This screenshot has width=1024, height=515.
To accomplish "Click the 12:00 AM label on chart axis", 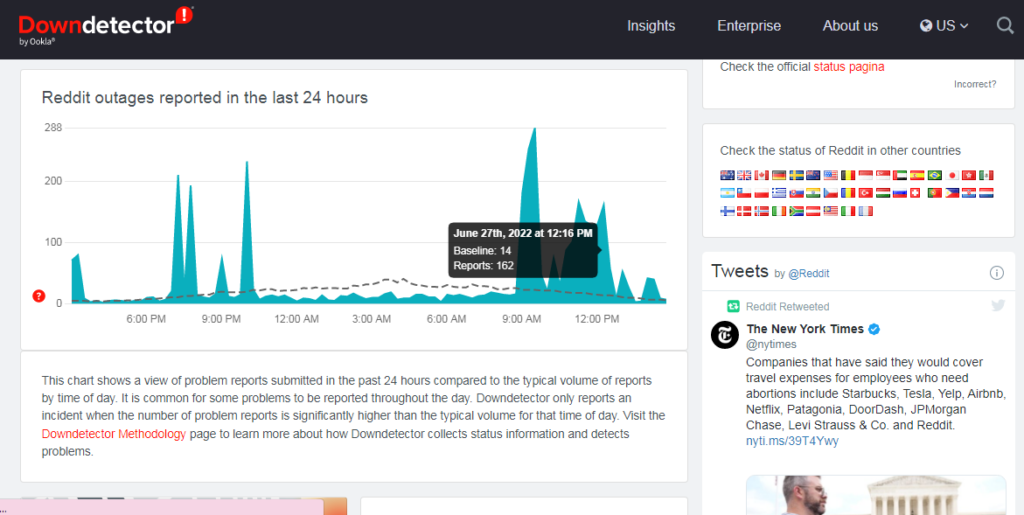I will click(x=296, y=319).
